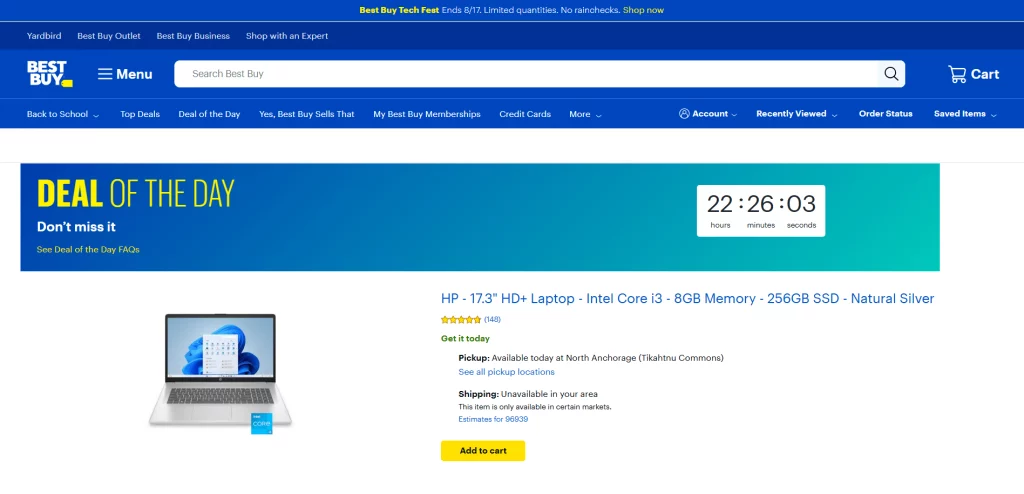Go to Credit Cards
Screen dimensions: 1024x494
coord(525,114)
